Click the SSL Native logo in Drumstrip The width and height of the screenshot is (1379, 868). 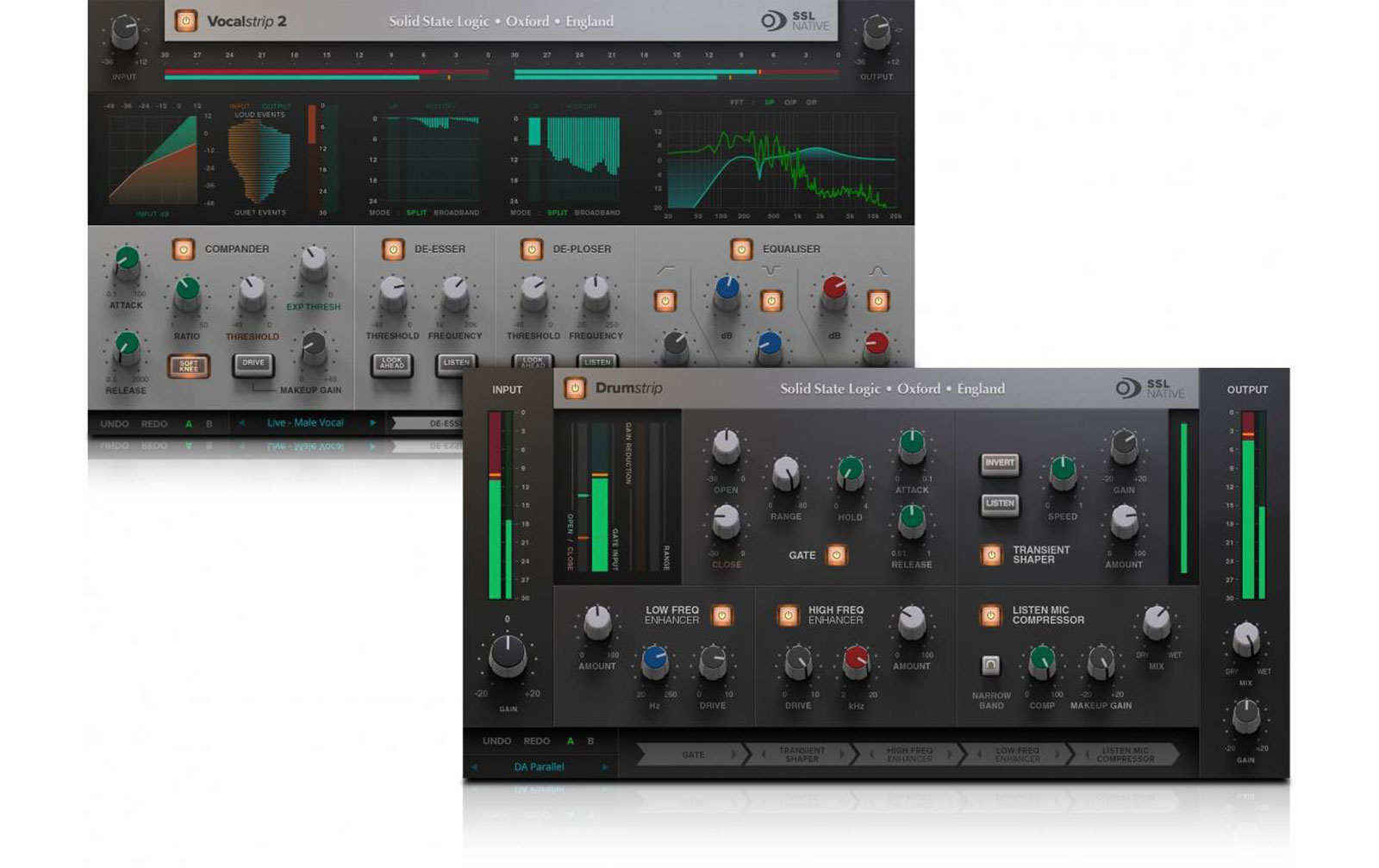pyautogui.click(x=1150, y=389)
